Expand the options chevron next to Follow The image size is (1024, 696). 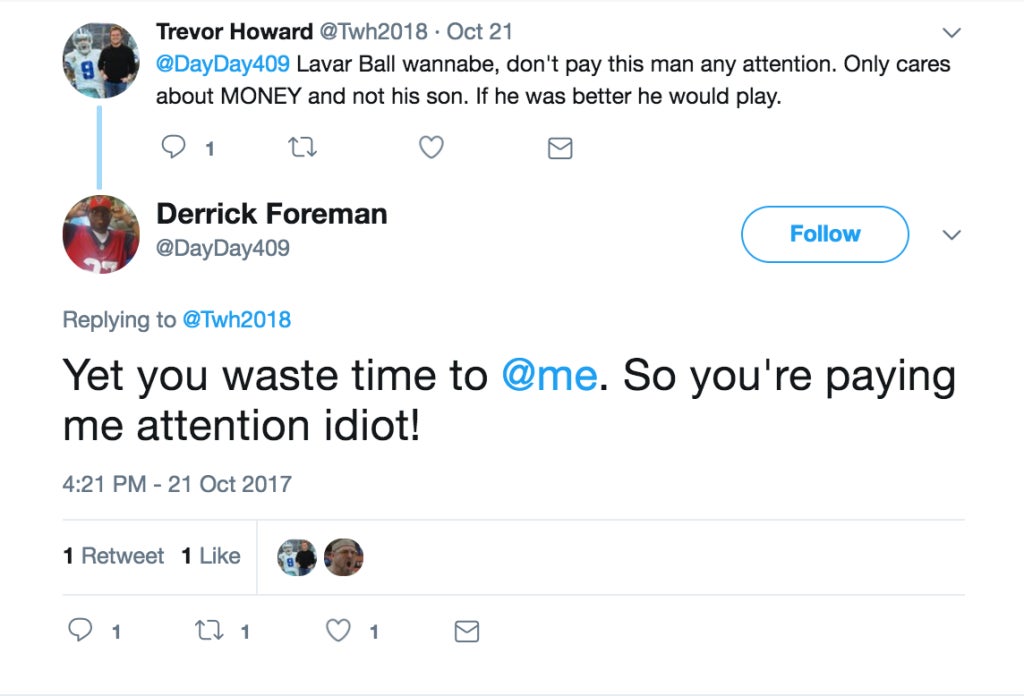[952, 234]
